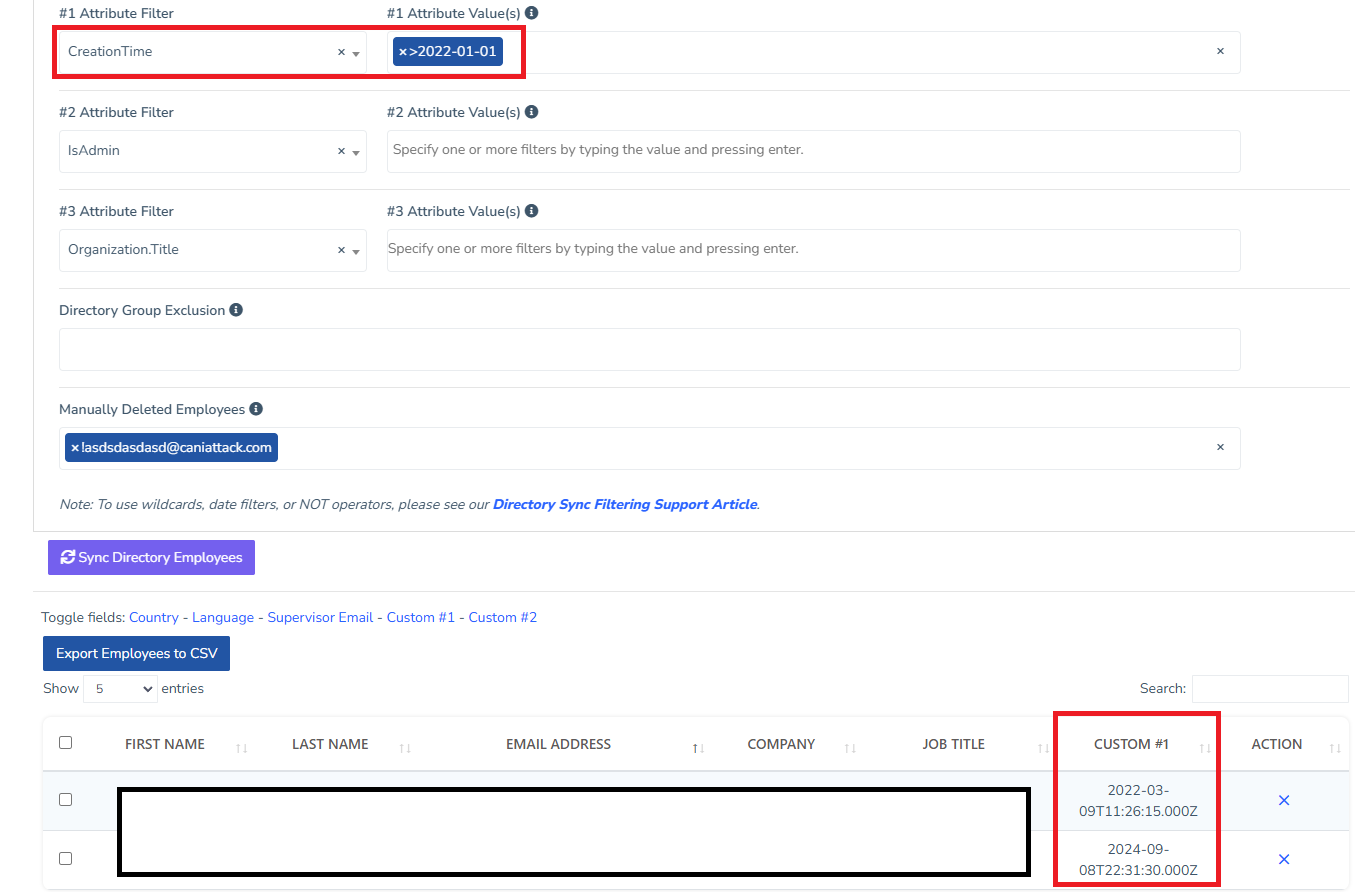Image resolution: width=1355 pixels, height=892 pixels.
Task: Toggle the Supervisor Email field link
Action: pos(320,617)
